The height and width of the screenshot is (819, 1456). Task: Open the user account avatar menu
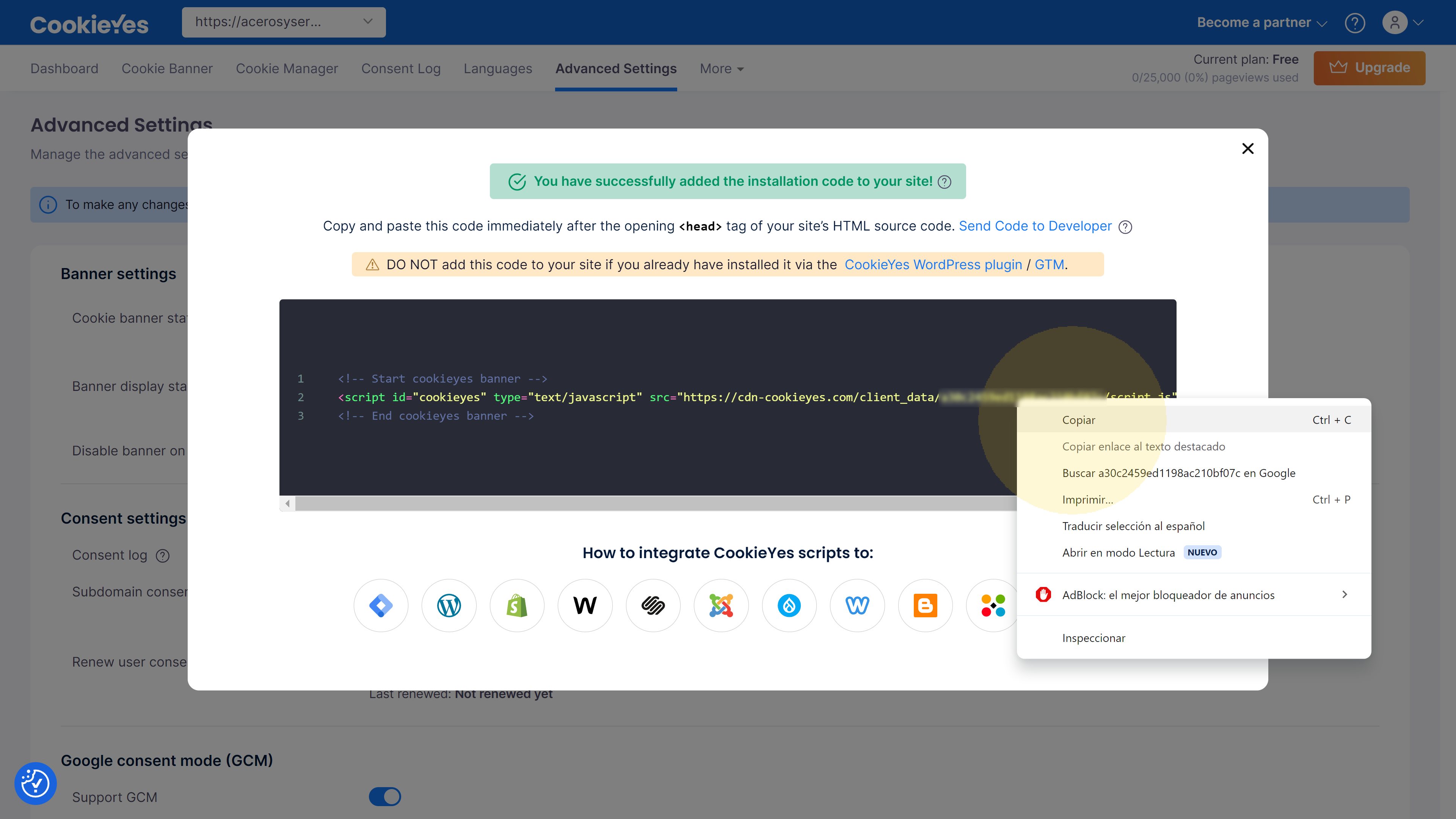tap(1395, 23)
